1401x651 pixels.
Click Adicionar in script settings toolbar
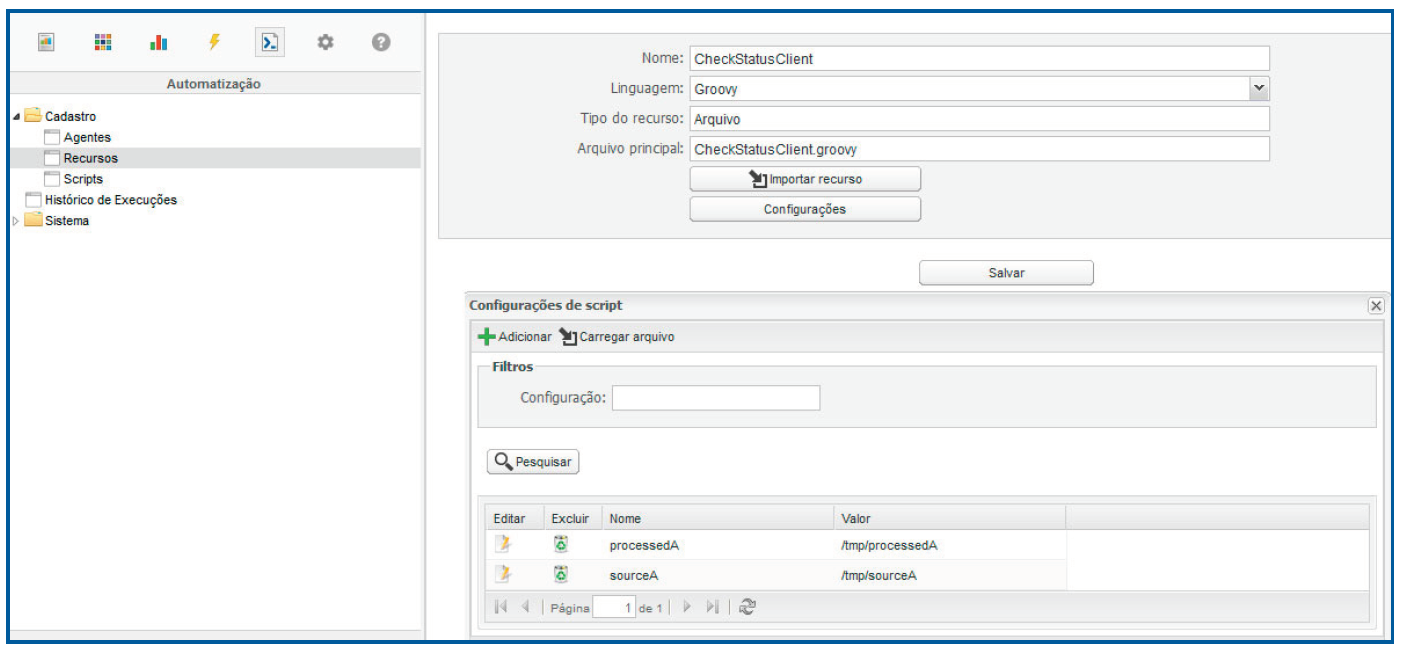click(515, 337)
